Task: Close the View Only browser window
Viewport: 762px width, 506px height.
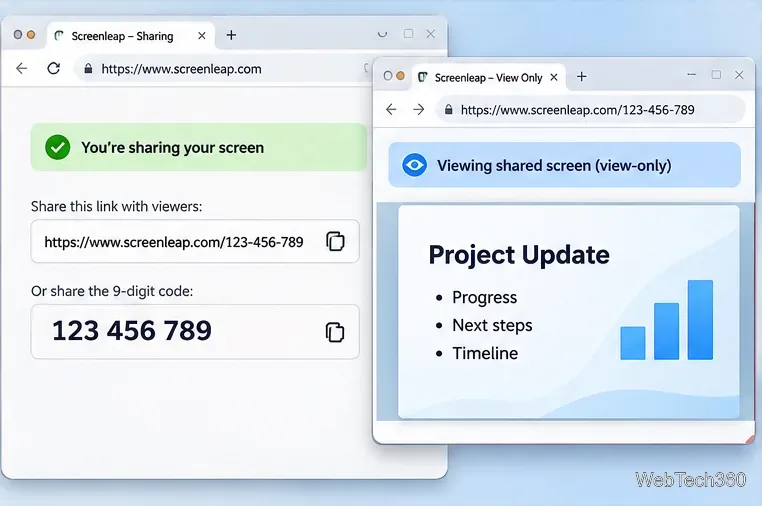Action: (739, 75)
